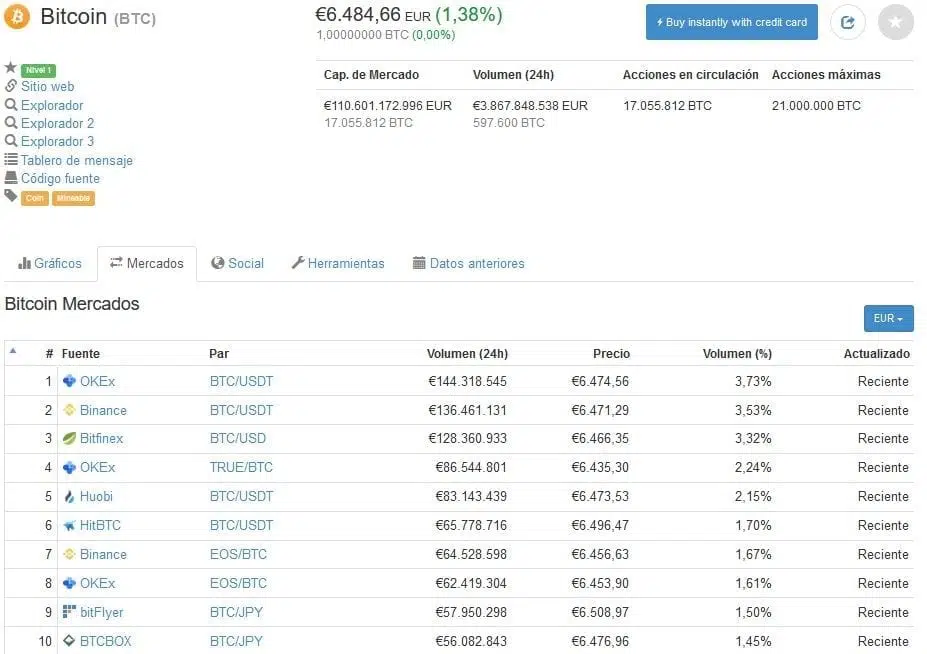
Task: Click the Mineable tag label
Action: click(73, 198)
